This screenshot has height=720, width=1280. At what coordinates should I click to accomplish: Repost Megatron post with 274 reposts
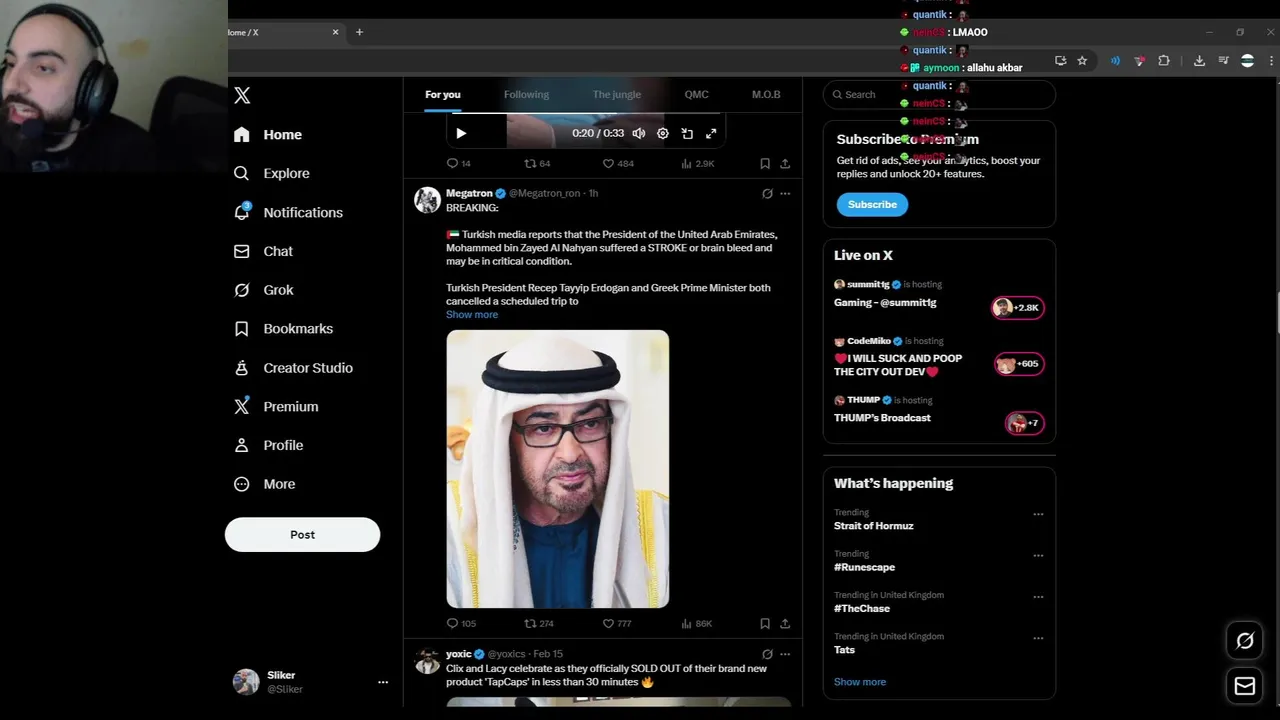[x=539, y=623]
